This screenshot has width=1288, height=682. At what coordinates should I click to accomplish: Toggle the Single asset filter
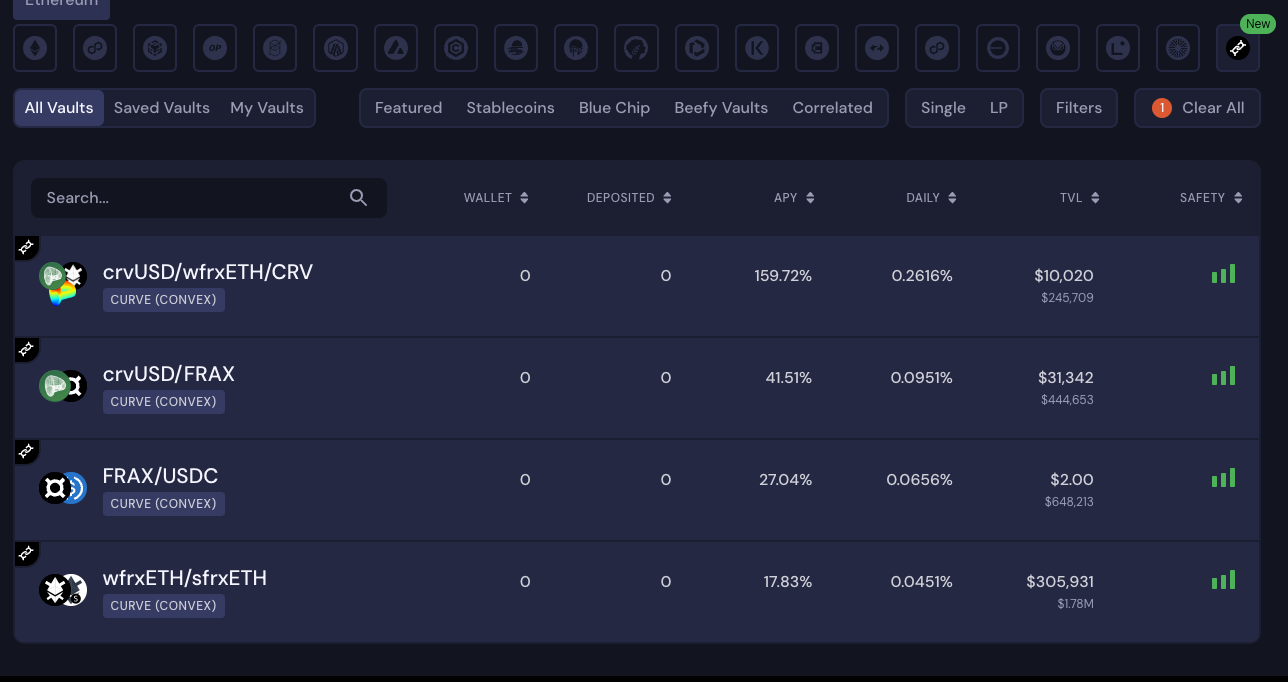point(943,108)
